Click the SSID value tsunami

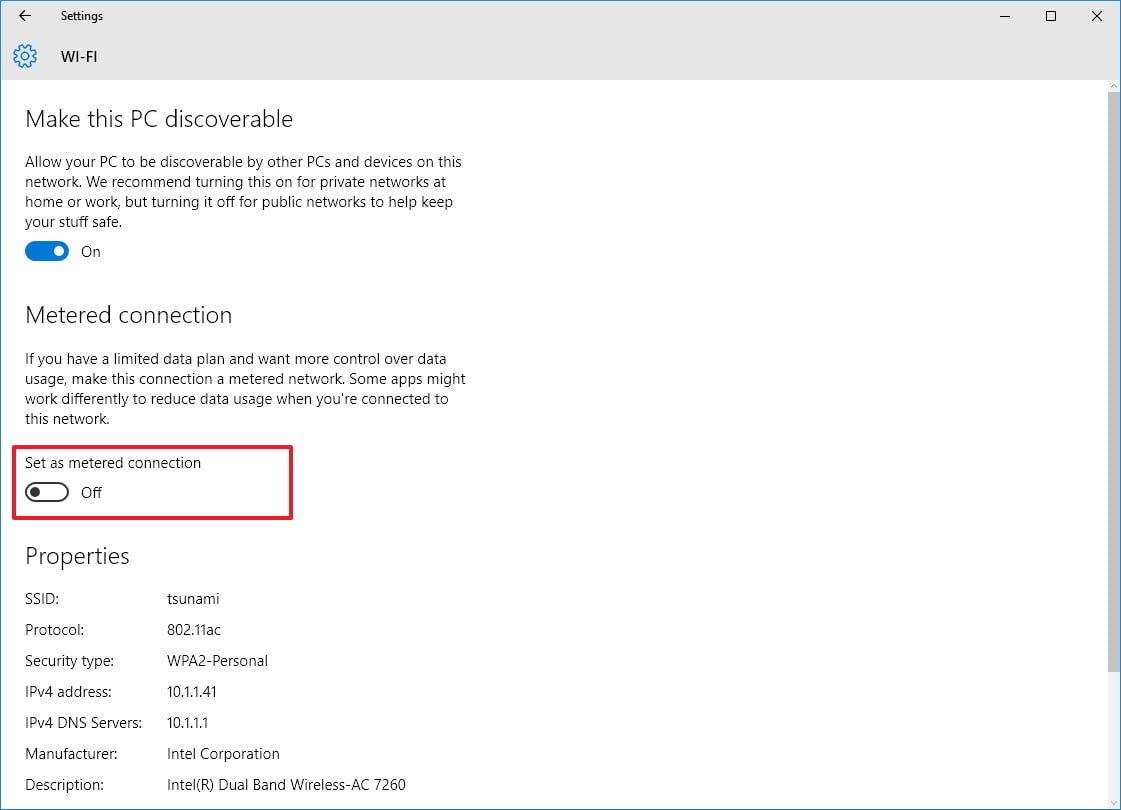tap(193, 599)
